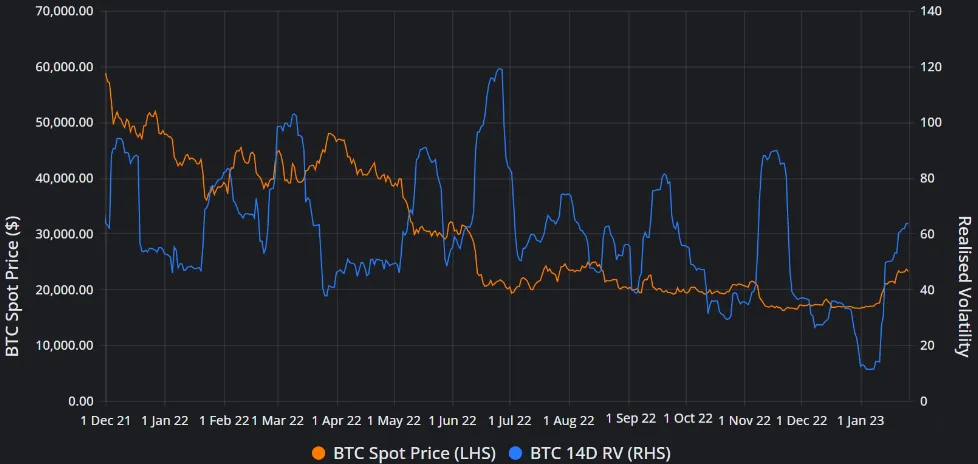Click the '1 Jan 23' x-axis label
Viewport: 978px width, 464px height.
pos(861,420)
